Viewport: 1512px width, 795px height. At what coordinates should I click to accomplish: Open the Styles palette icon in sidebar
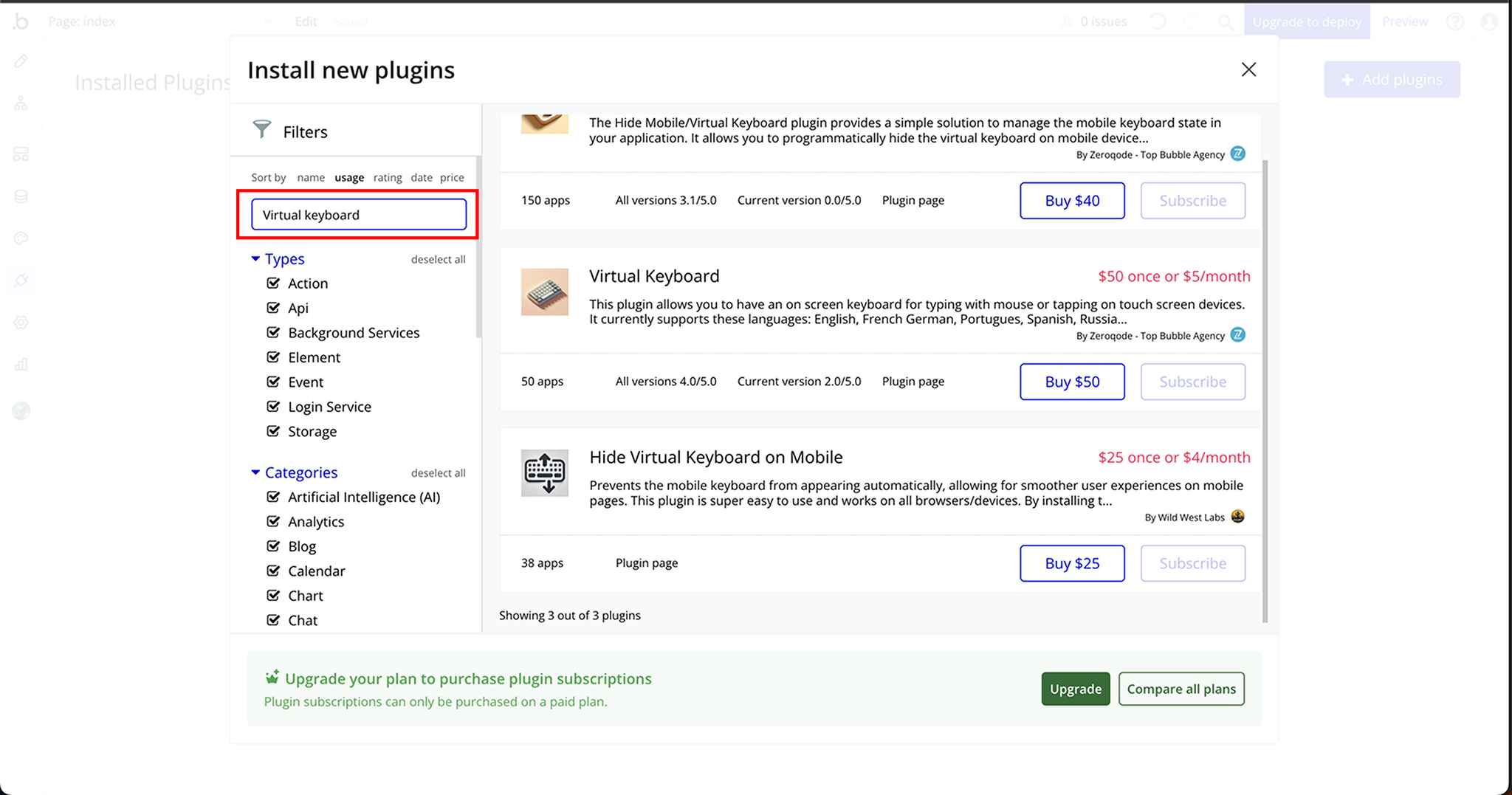[x=21, y=238]
